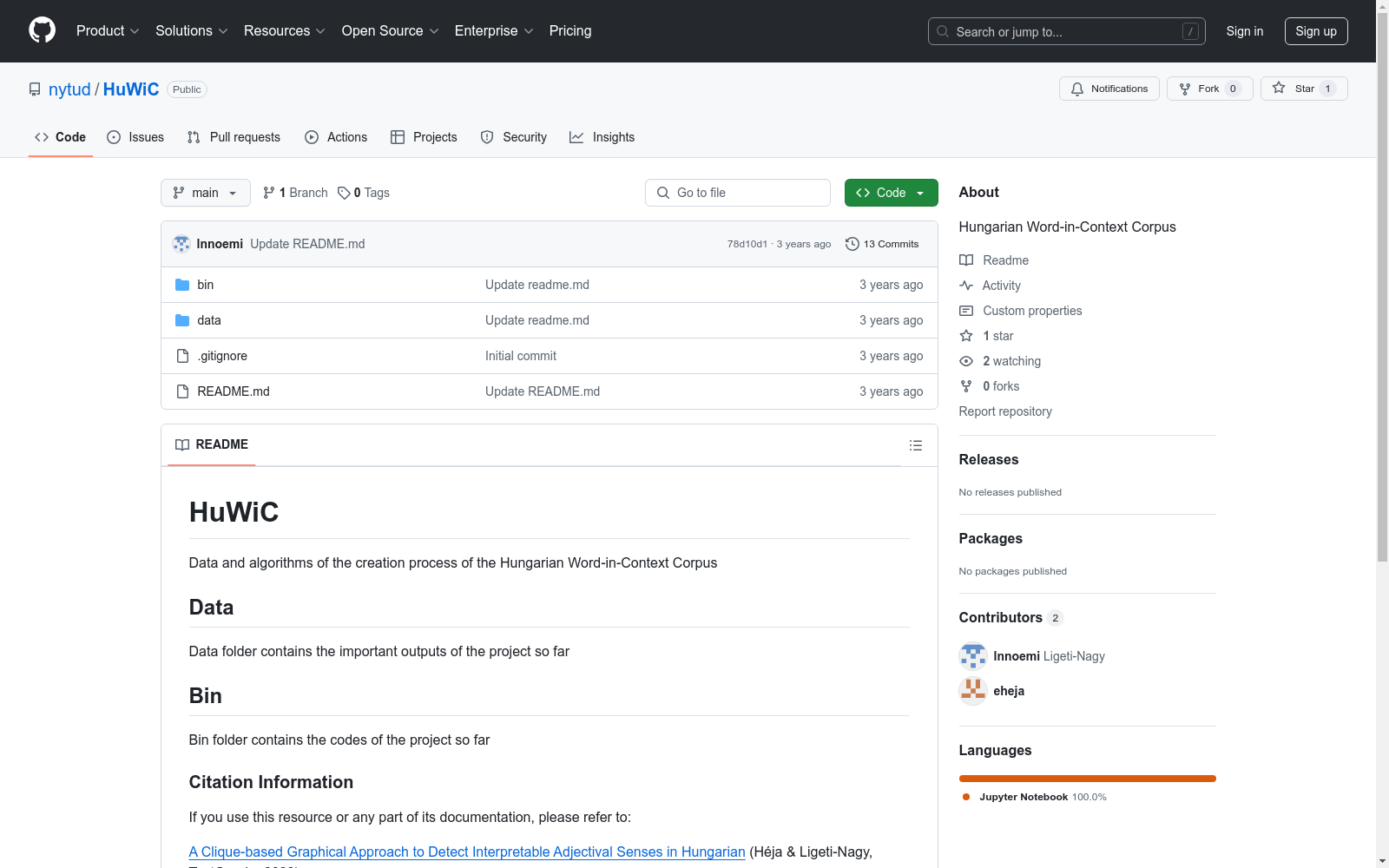Star the HuWiC repository

click(1304, 89)
